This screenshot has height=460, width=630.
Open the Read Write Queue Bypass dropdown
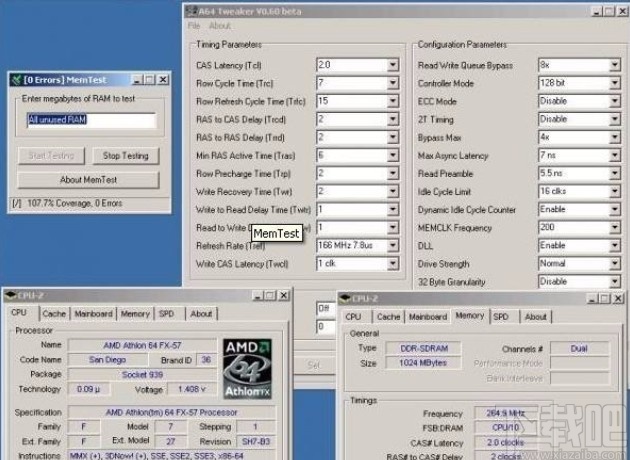tap(615, 65)
